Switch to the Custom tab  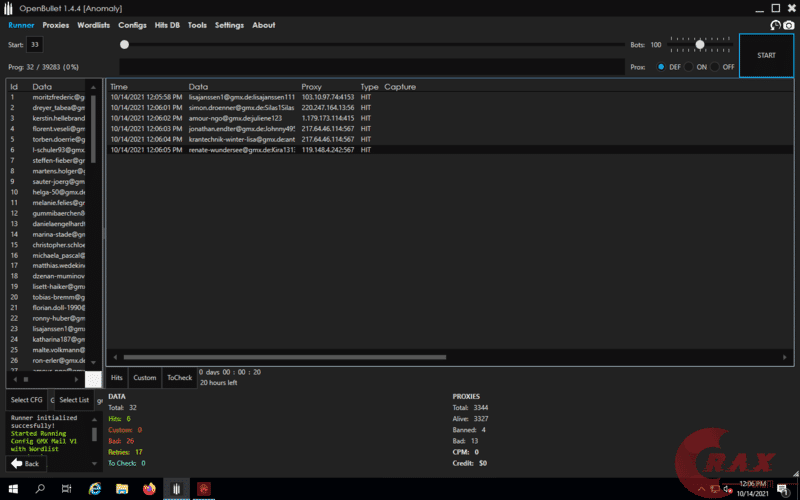point(145,378)
